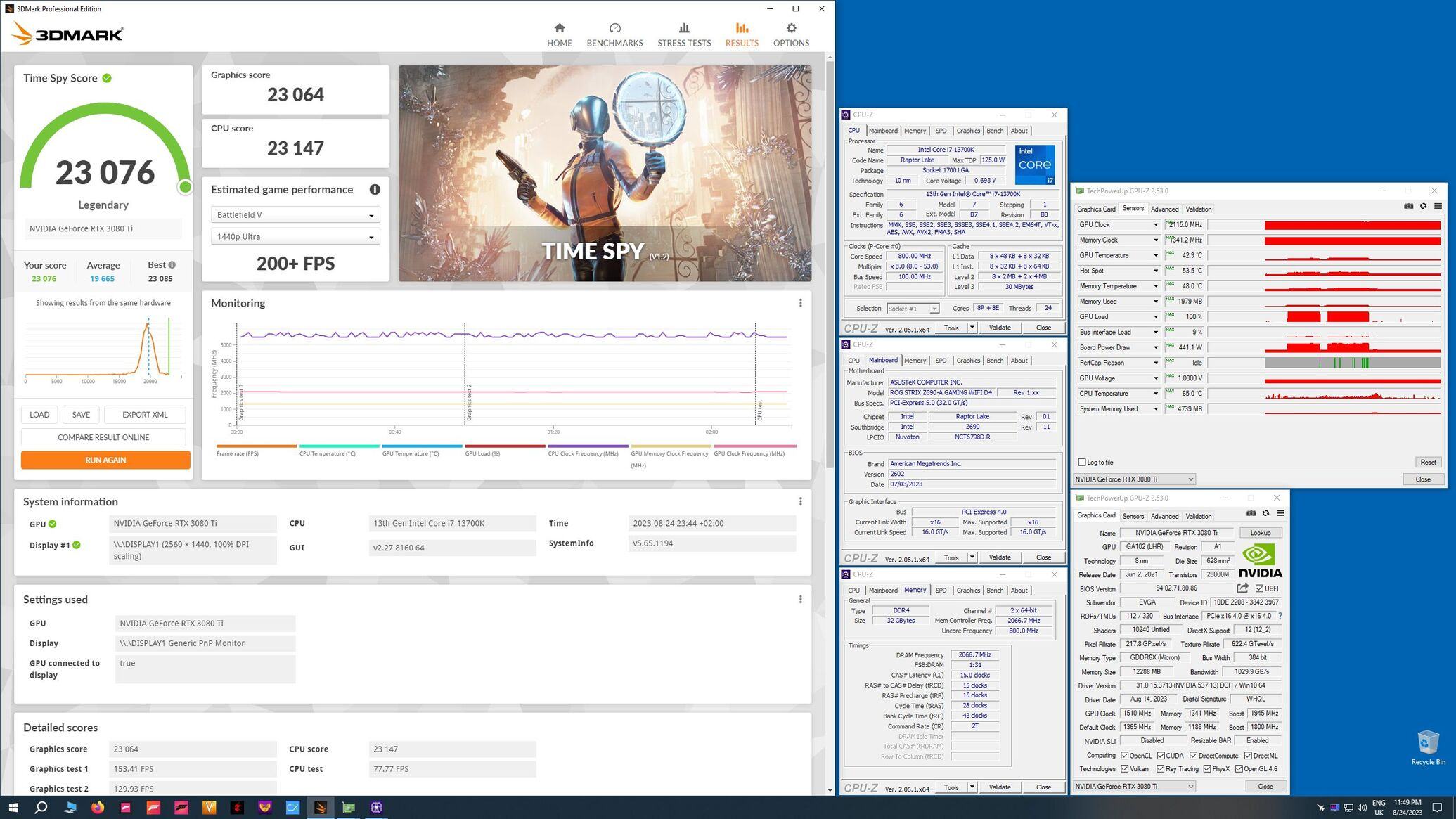
Task: Click the RUN AGAIN button
Action: point(105,460)
